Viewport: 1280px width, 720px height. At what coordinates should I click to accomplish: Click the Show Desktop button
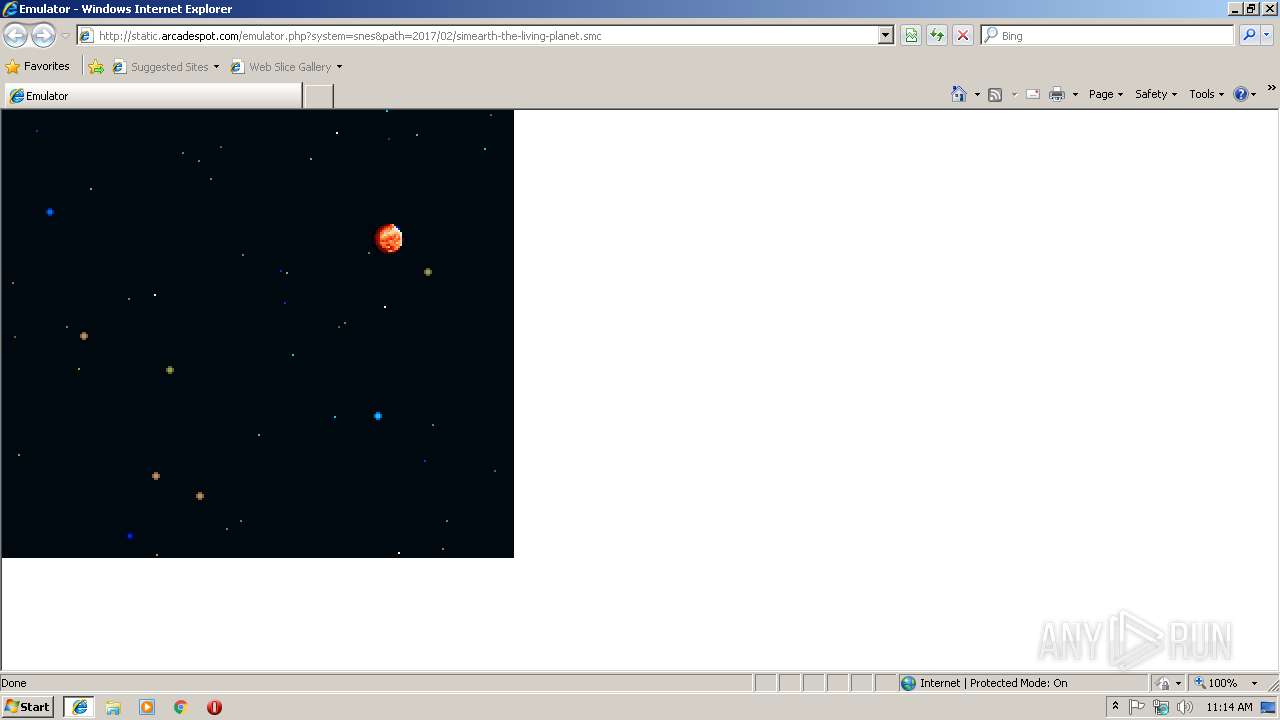1269,707
